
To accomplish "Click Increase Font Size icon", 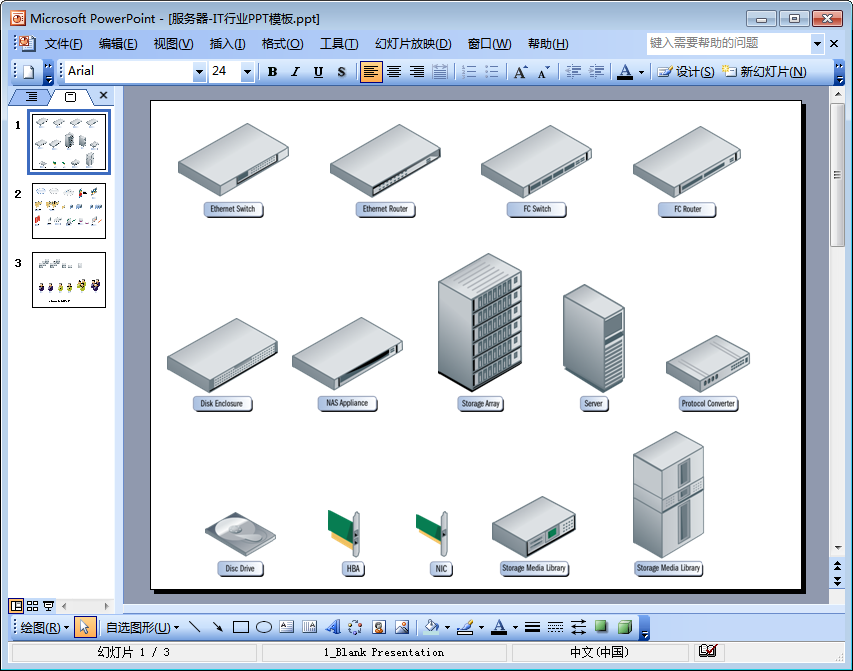I will (x=520, y=71).
